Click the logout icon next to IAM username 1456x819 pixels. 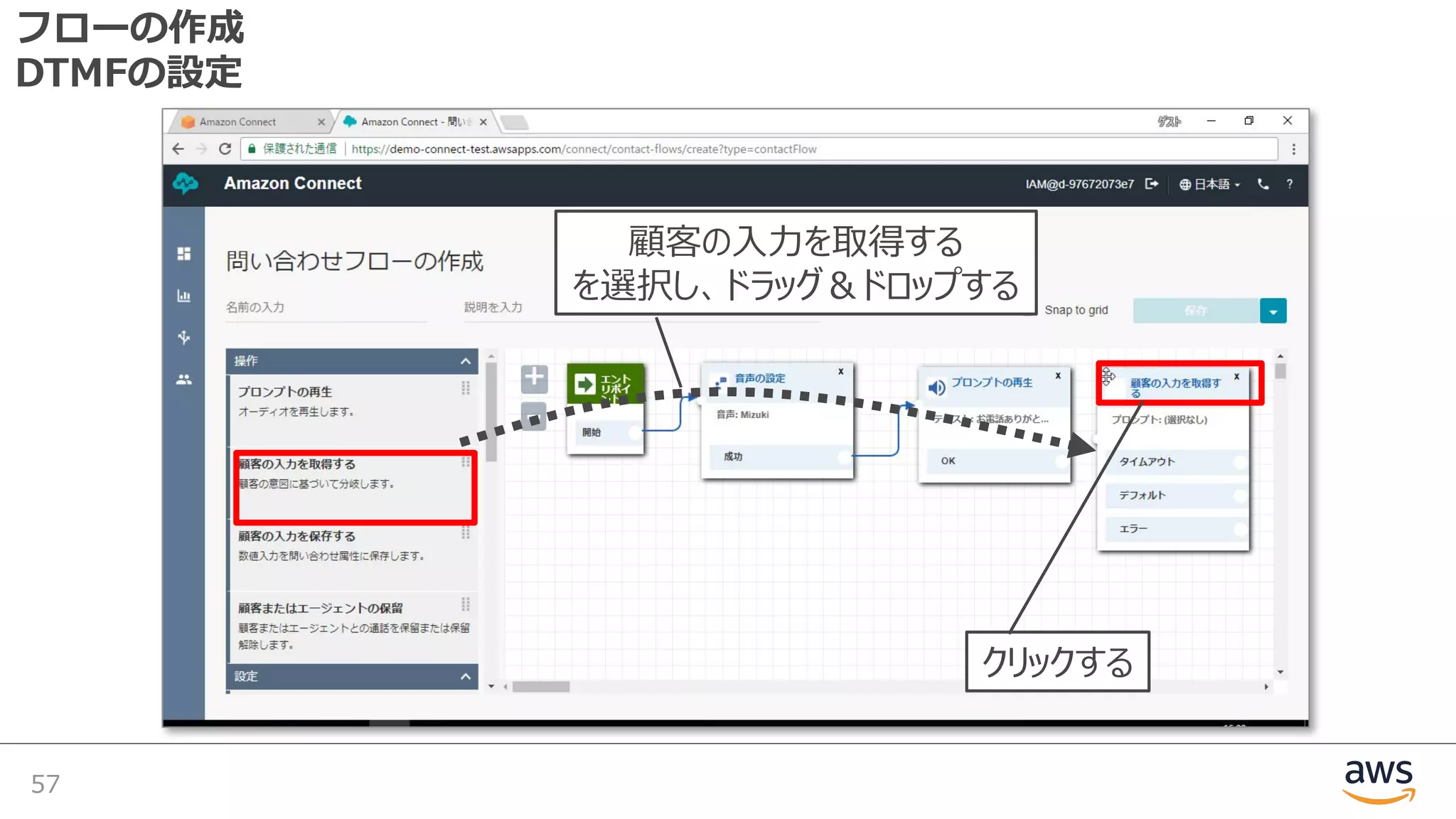1152,184
